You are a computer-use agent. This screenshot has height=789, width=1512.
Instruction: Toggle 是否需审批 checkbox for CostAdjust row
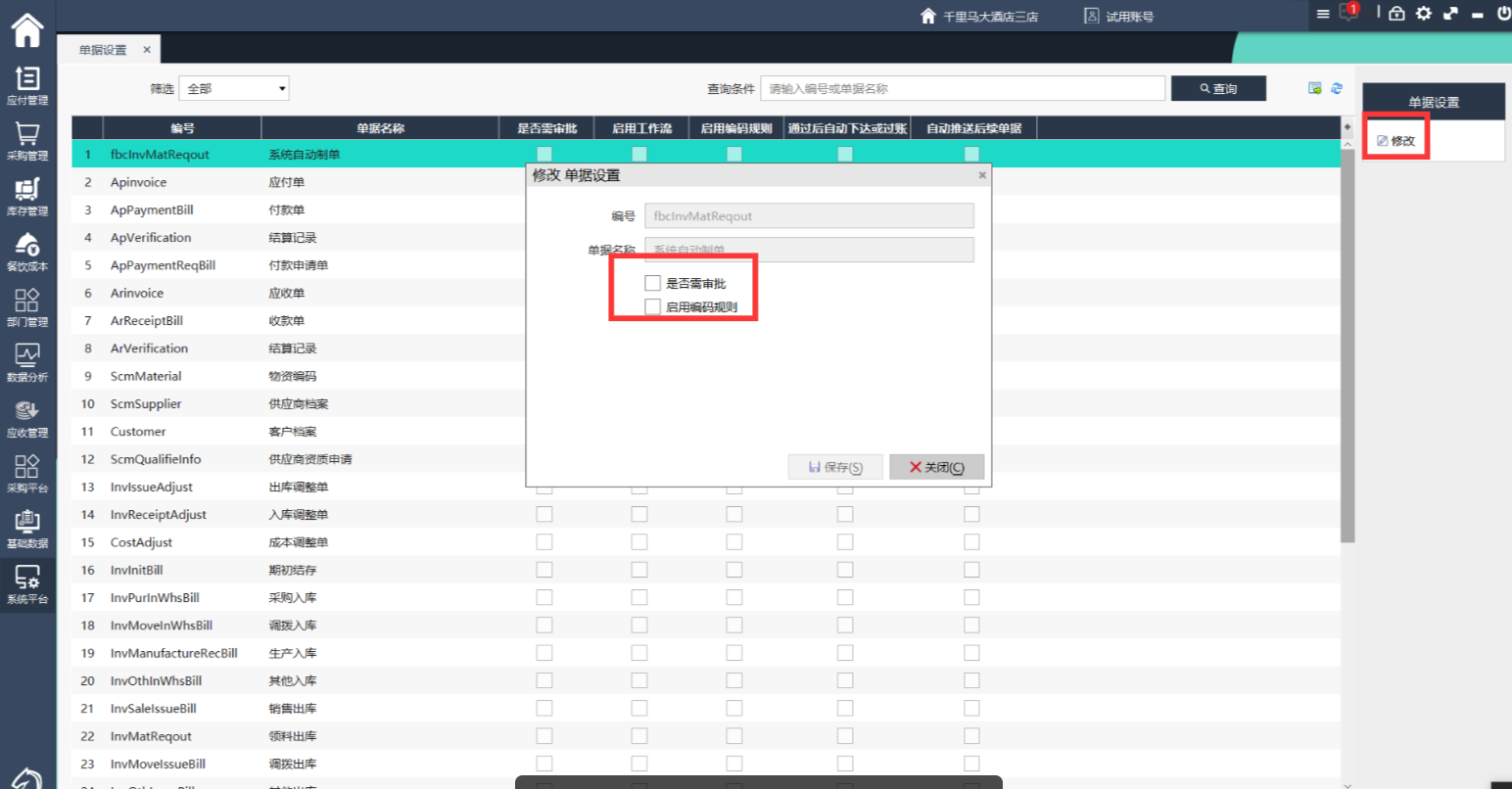point(544,542)
